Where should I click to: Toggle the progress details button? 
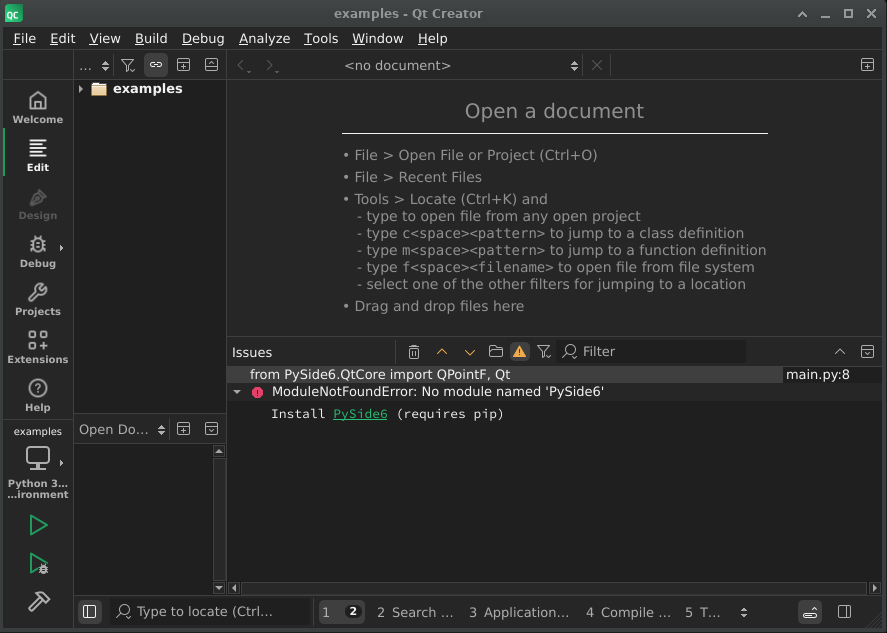(810, 612)
